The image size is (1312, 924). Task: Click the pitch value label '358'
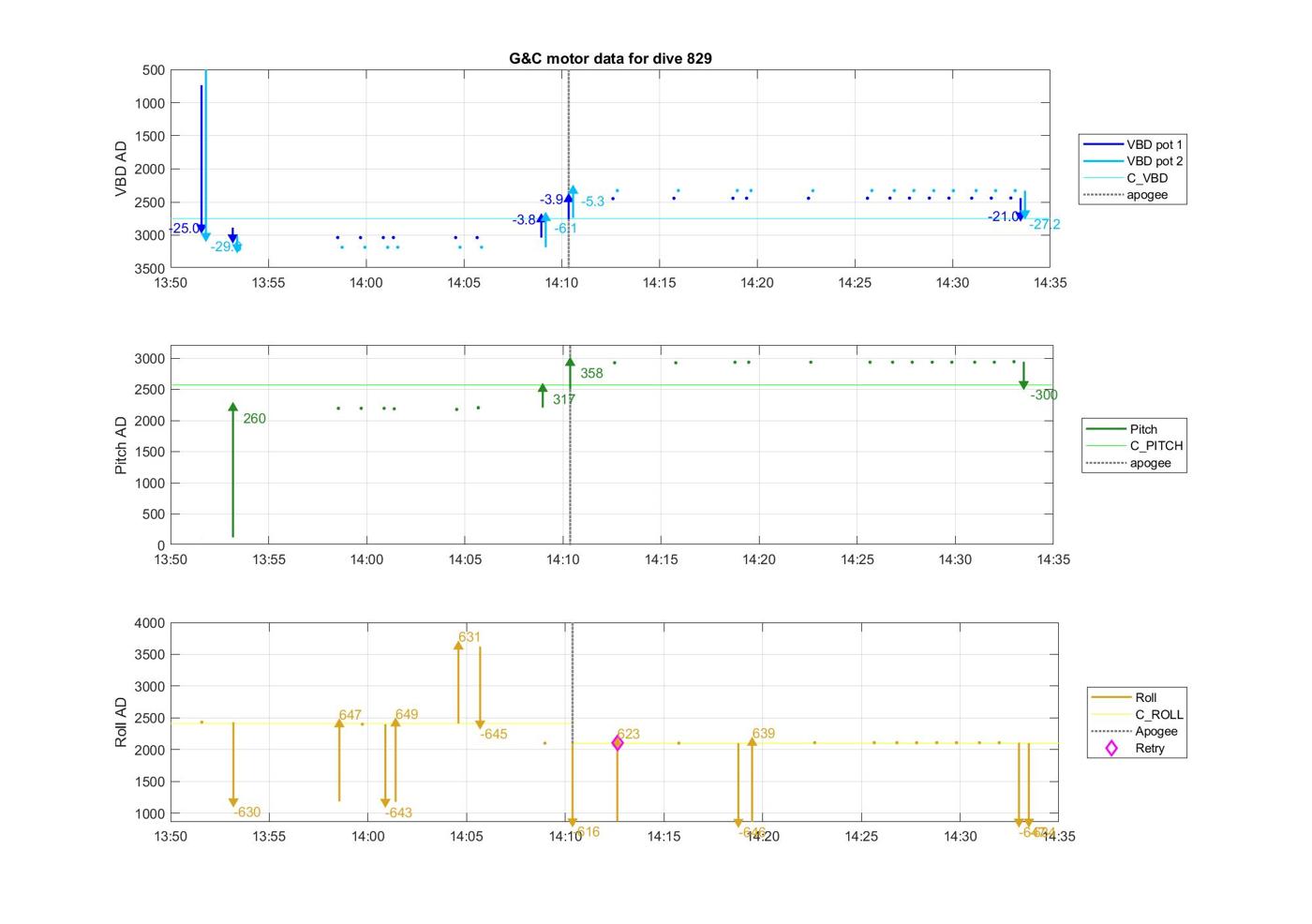tap(591, 373)
